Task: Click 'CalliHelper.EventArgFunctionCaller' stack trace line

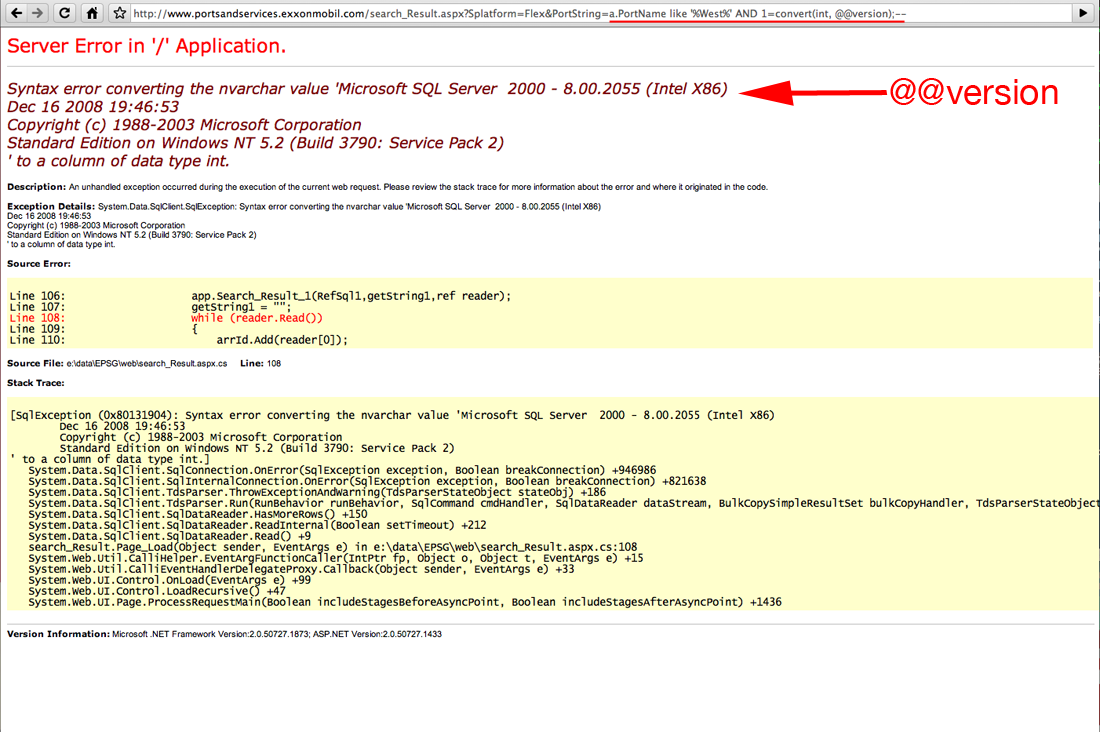Action: pos(336,558)
